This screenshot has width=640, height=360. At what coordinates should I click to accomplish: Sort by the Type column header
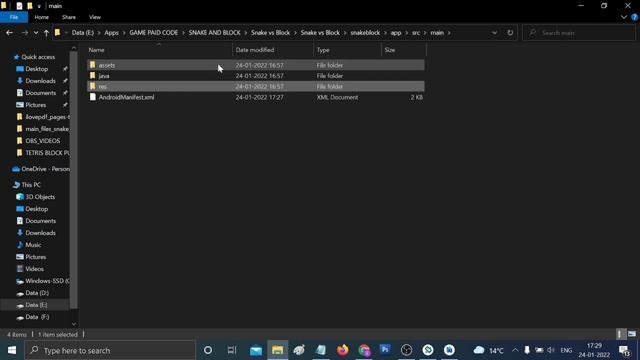(x=347, y=50)
